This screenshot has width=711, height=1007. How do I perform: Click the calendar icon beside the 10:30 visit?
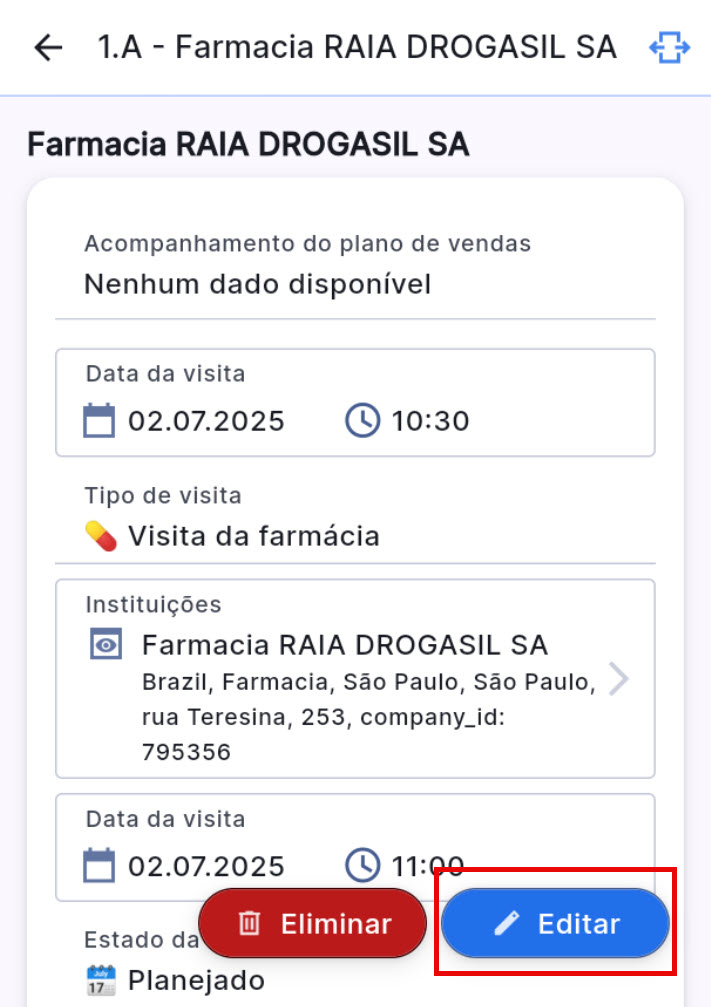[x=99, y=421]
